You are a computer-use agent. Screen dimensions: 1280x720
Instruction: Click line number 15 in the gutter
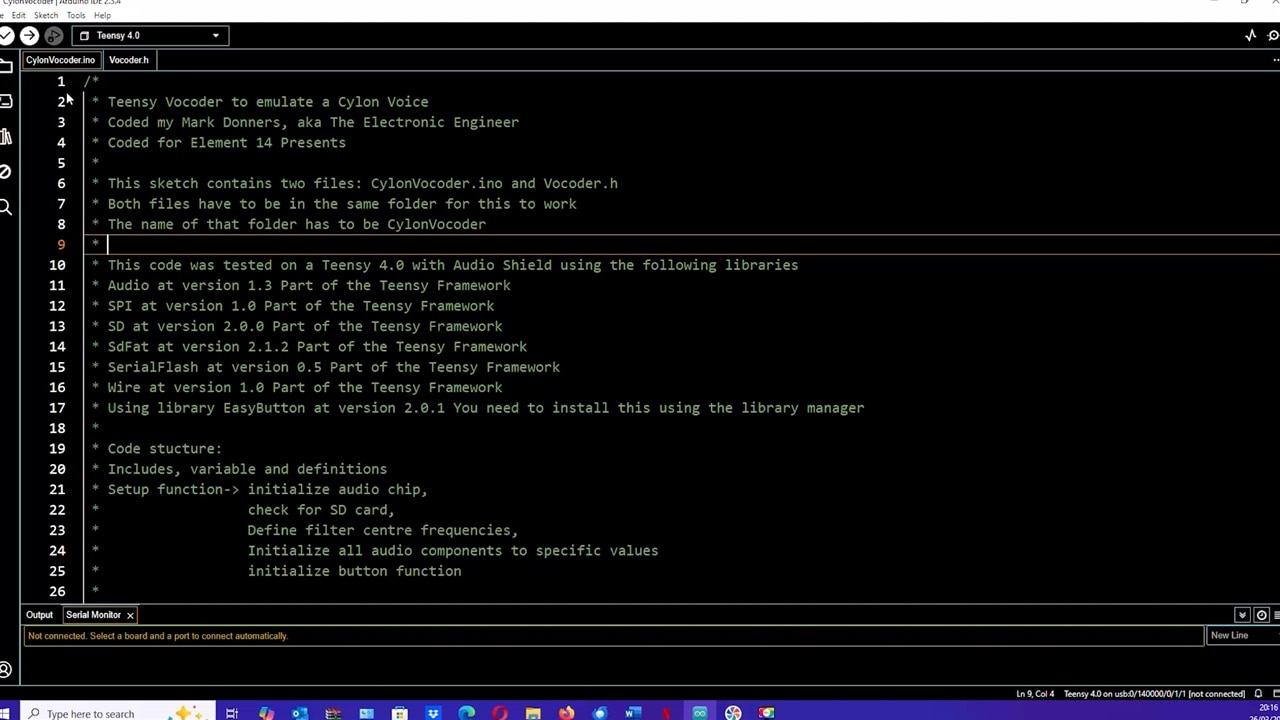57,367
